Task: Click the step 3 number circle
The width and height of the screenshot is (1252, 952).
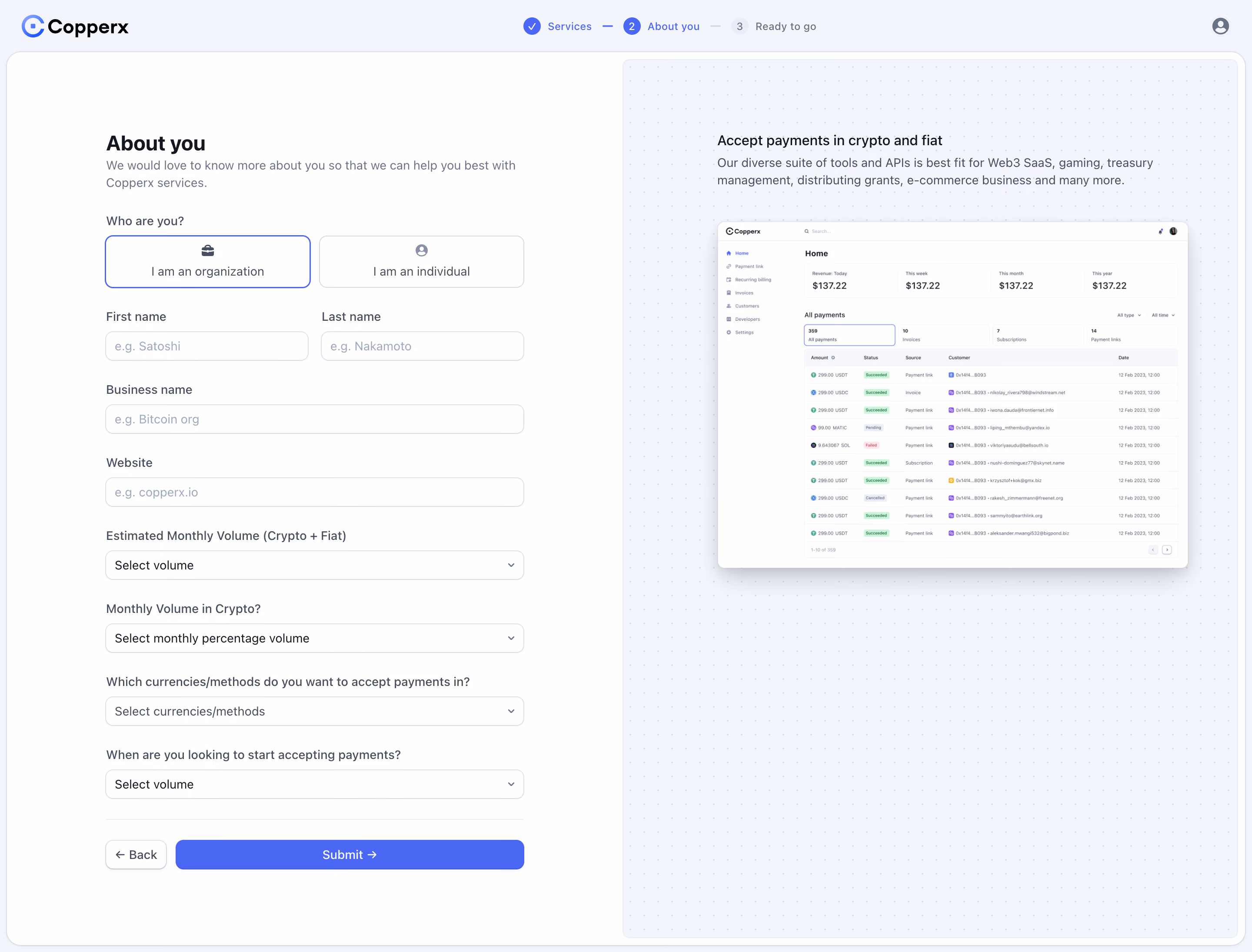Action: [x=739, y=26]
